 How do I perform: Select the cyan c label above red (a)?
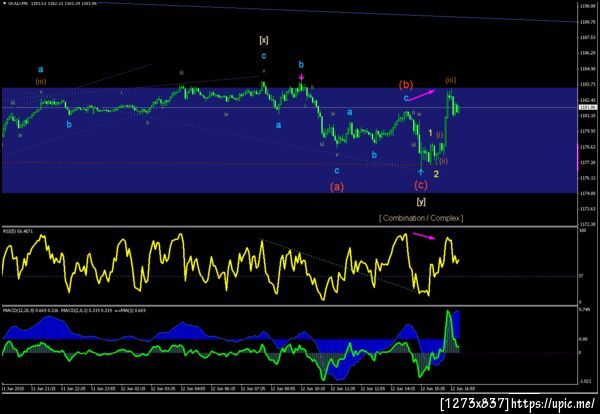tap(337, 170)
